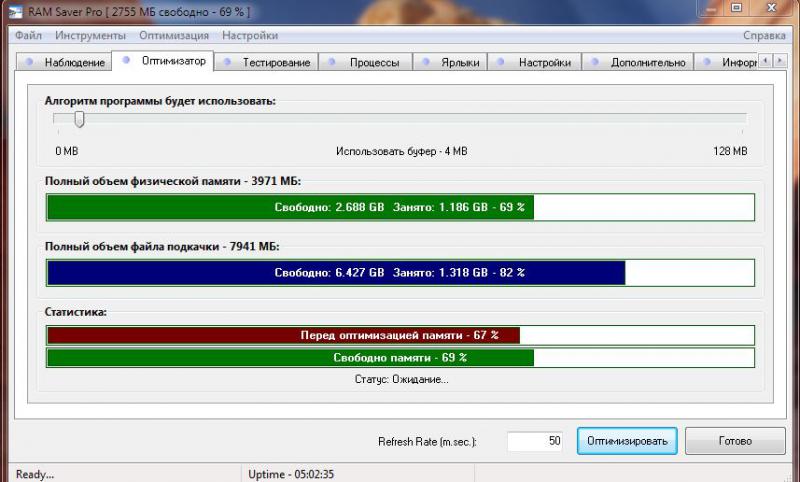Screen dimensions: 800x482
Task: Close the RAM Saver Pro window
Action: tap(772, 9)
